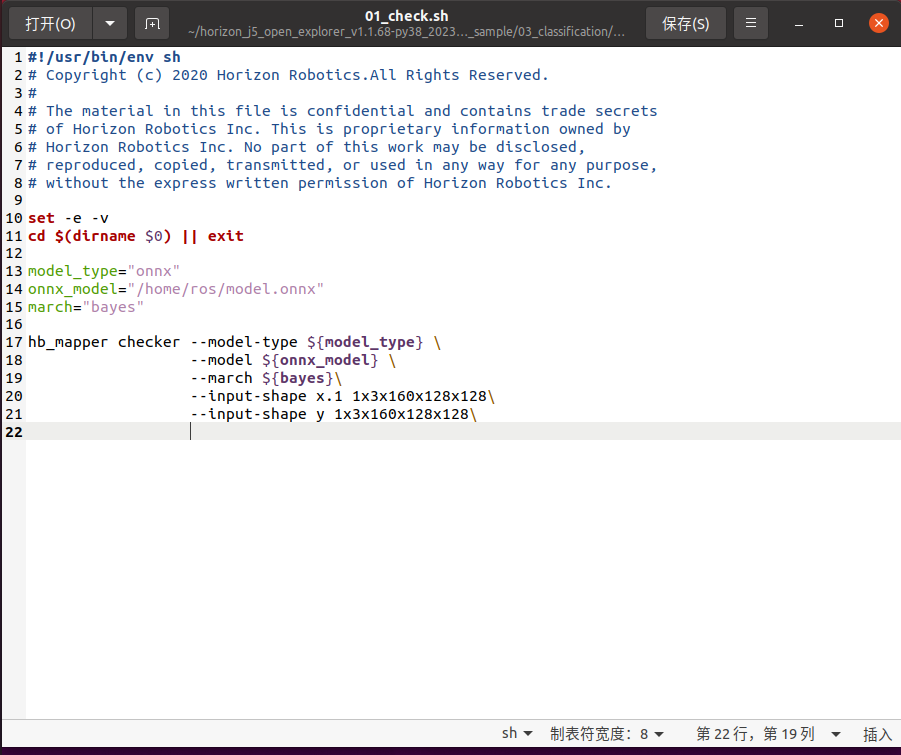Click the Save (保存) button
901x755 pixels.
click(x=686, y=24)
